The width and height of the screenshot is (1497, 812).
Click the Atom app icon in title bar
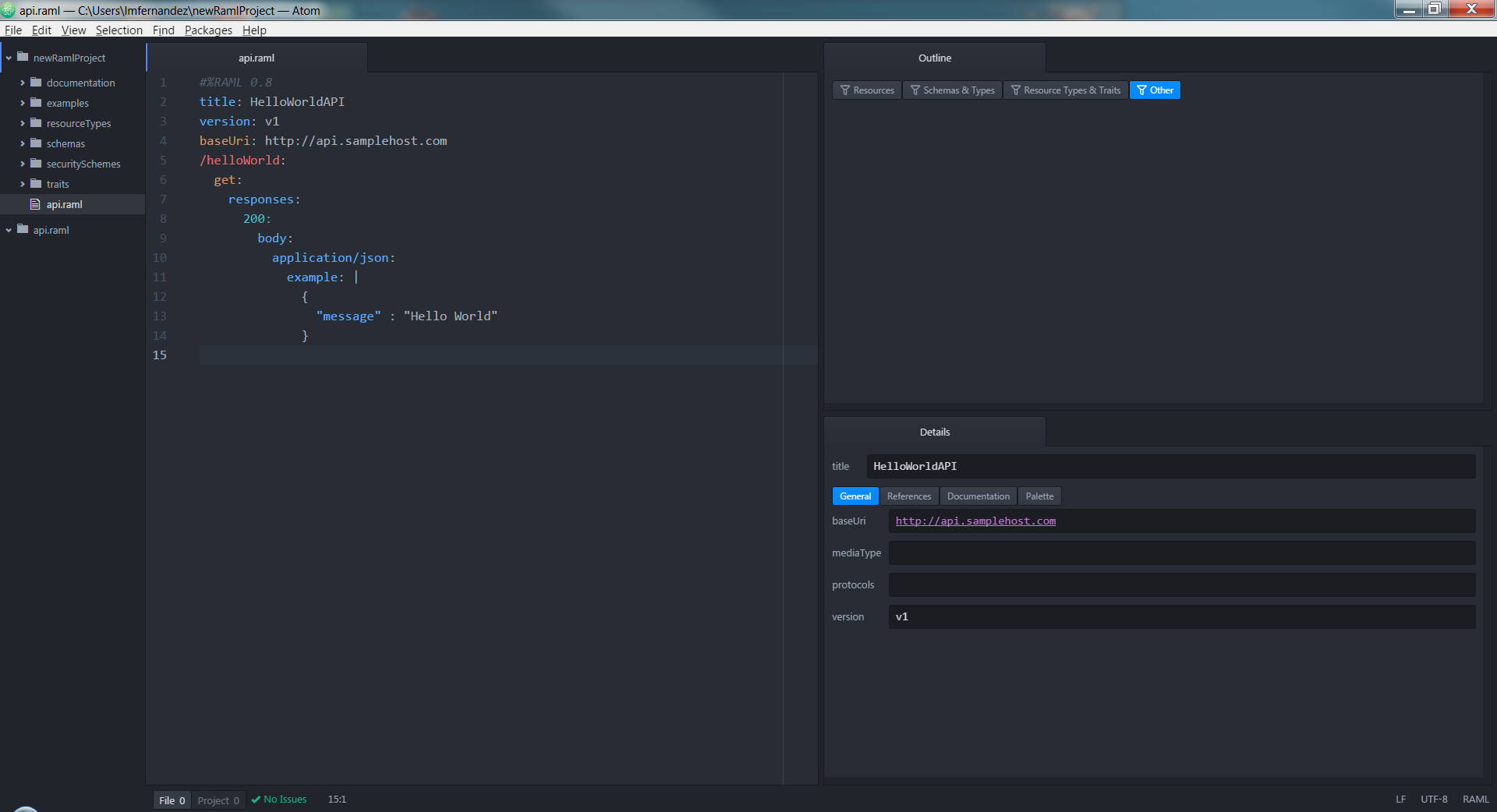click(x=9, y=10)
